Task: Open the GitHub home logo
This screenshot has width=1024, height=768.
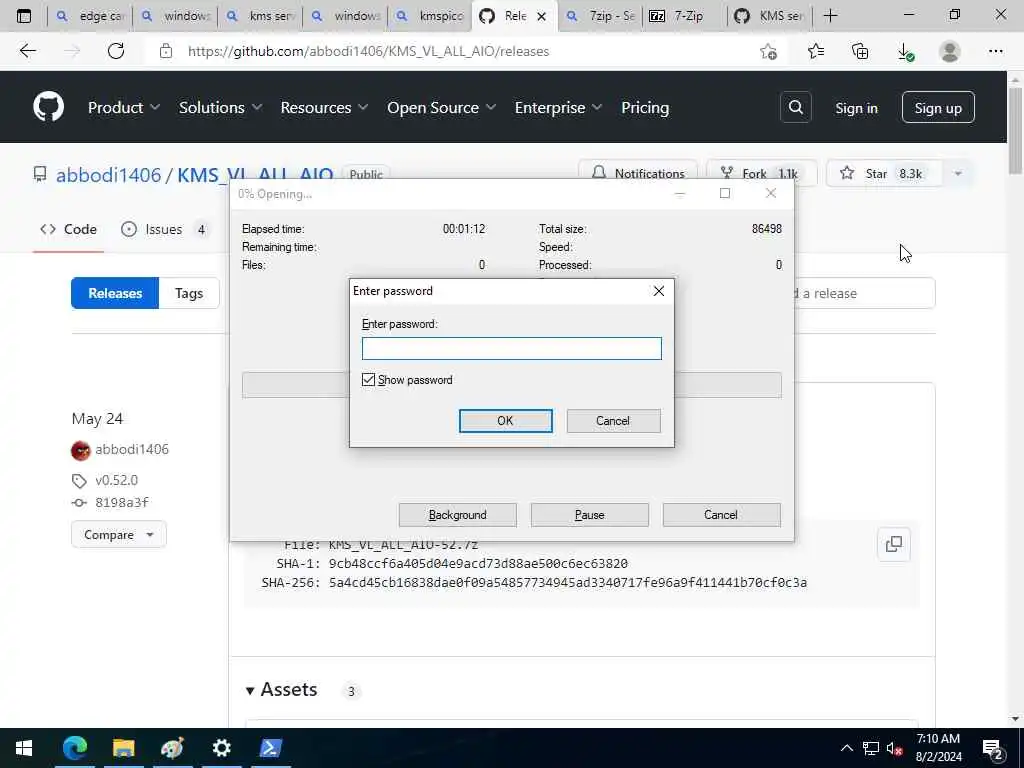Action: [48, 107]
